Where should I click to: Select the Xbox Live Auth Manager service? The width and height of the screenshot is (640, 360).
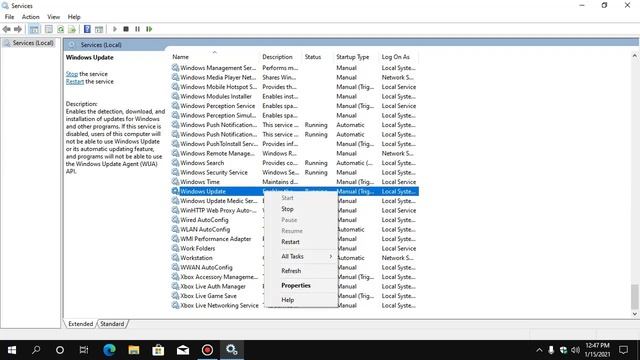tap(218, 287)
